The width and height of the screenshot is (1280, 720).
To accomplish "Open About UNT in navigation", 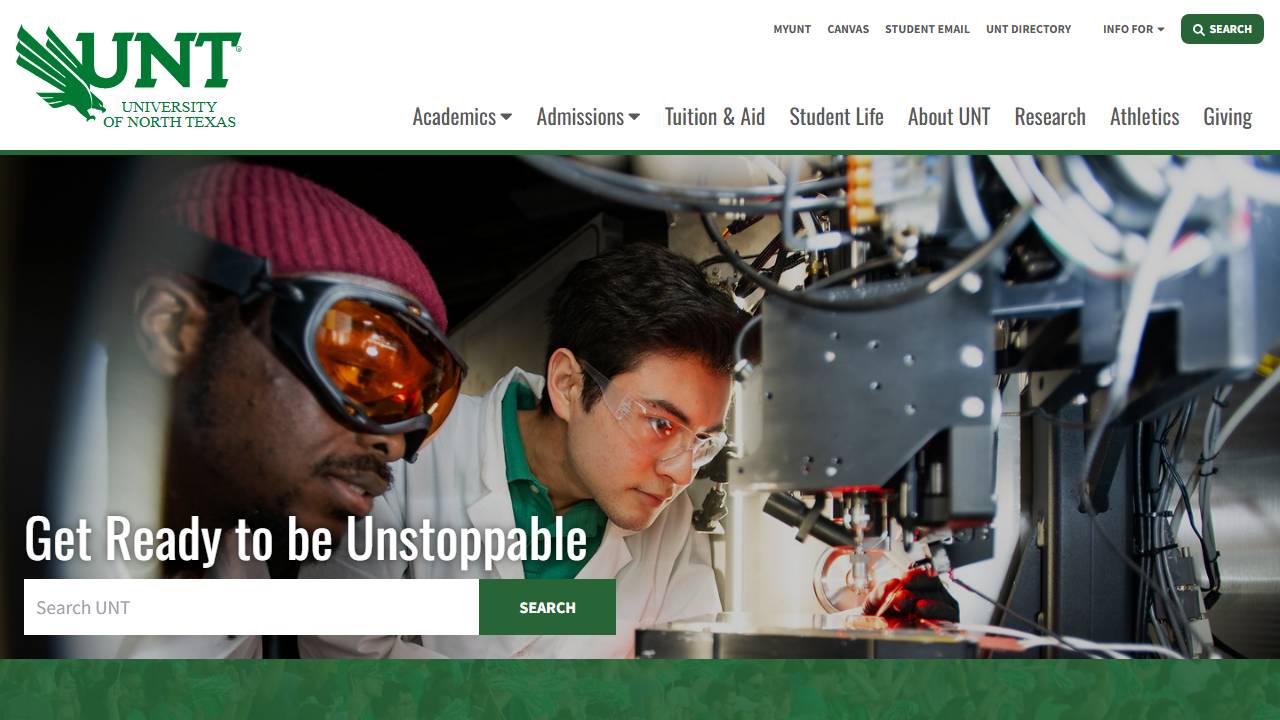I will (949, 117).
